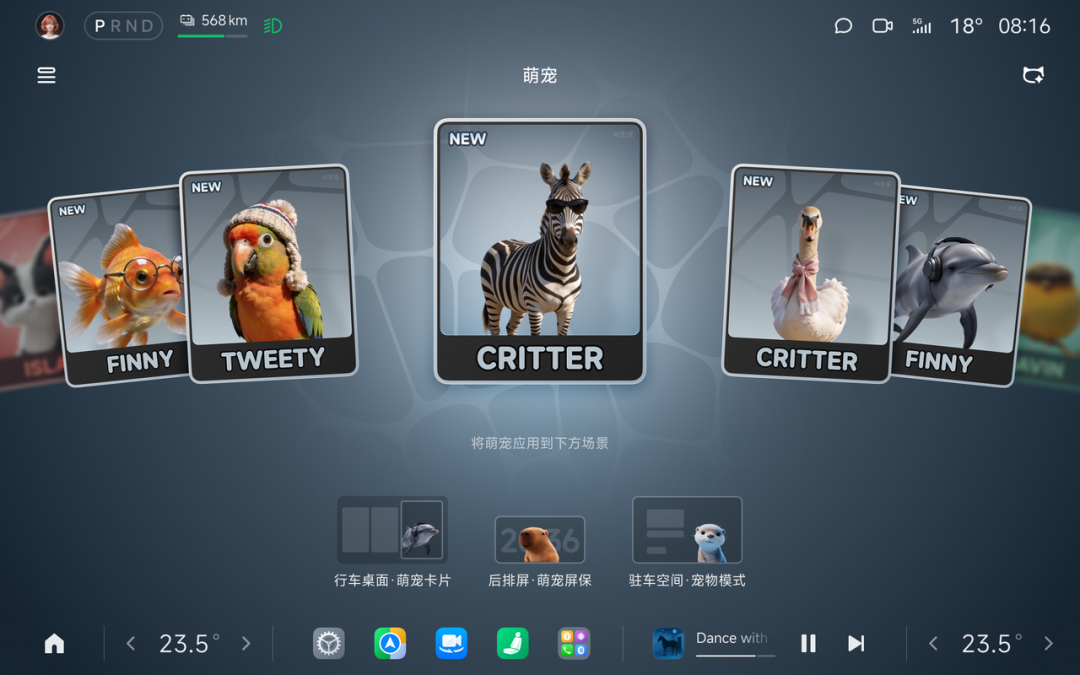Increase the right-side temperature

tap(1048, 644)
